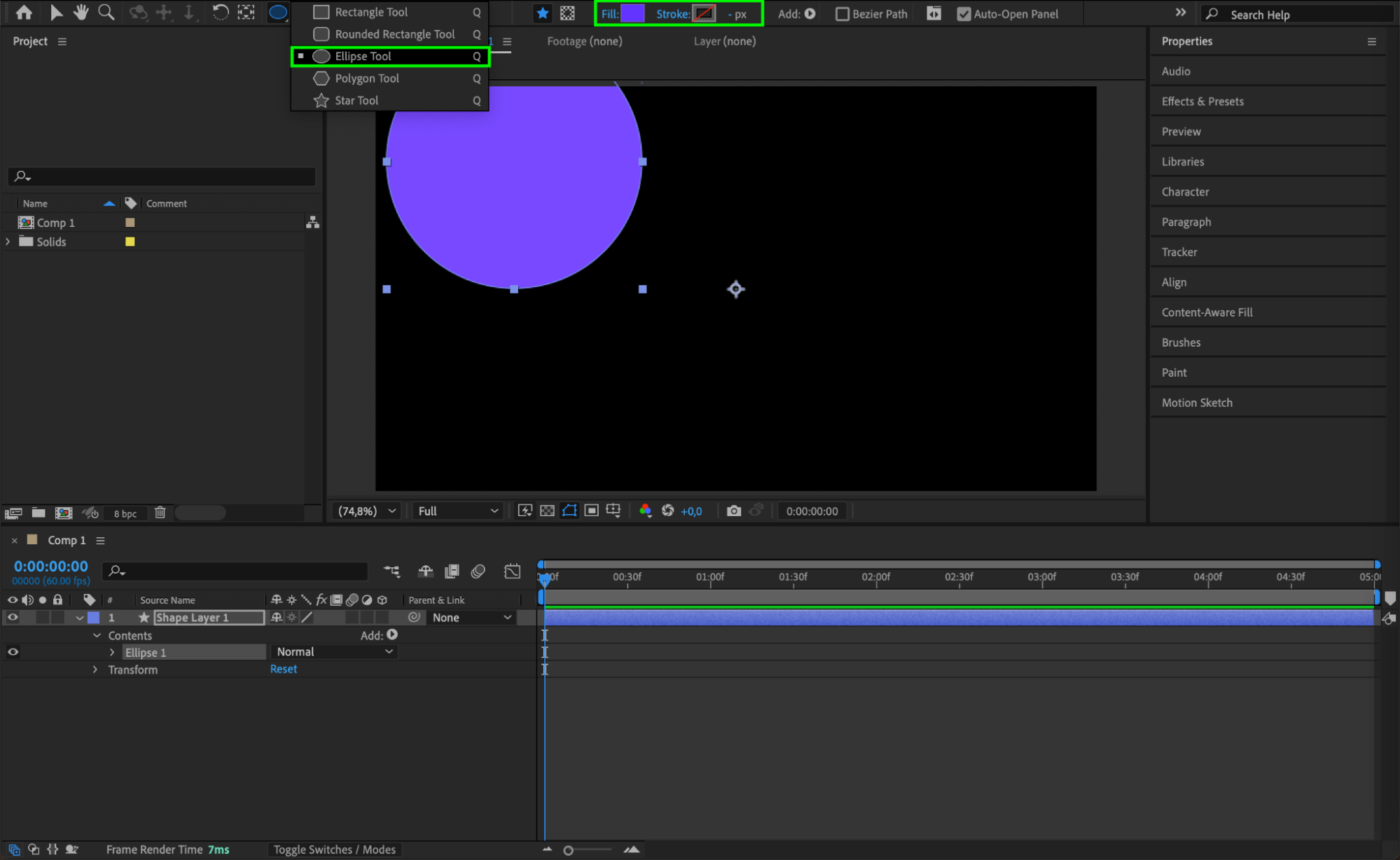Image resolution: width=1400 pixels, height=860 pixels.
Task: Open the composition flowchart icon
Action: point(312,223)
